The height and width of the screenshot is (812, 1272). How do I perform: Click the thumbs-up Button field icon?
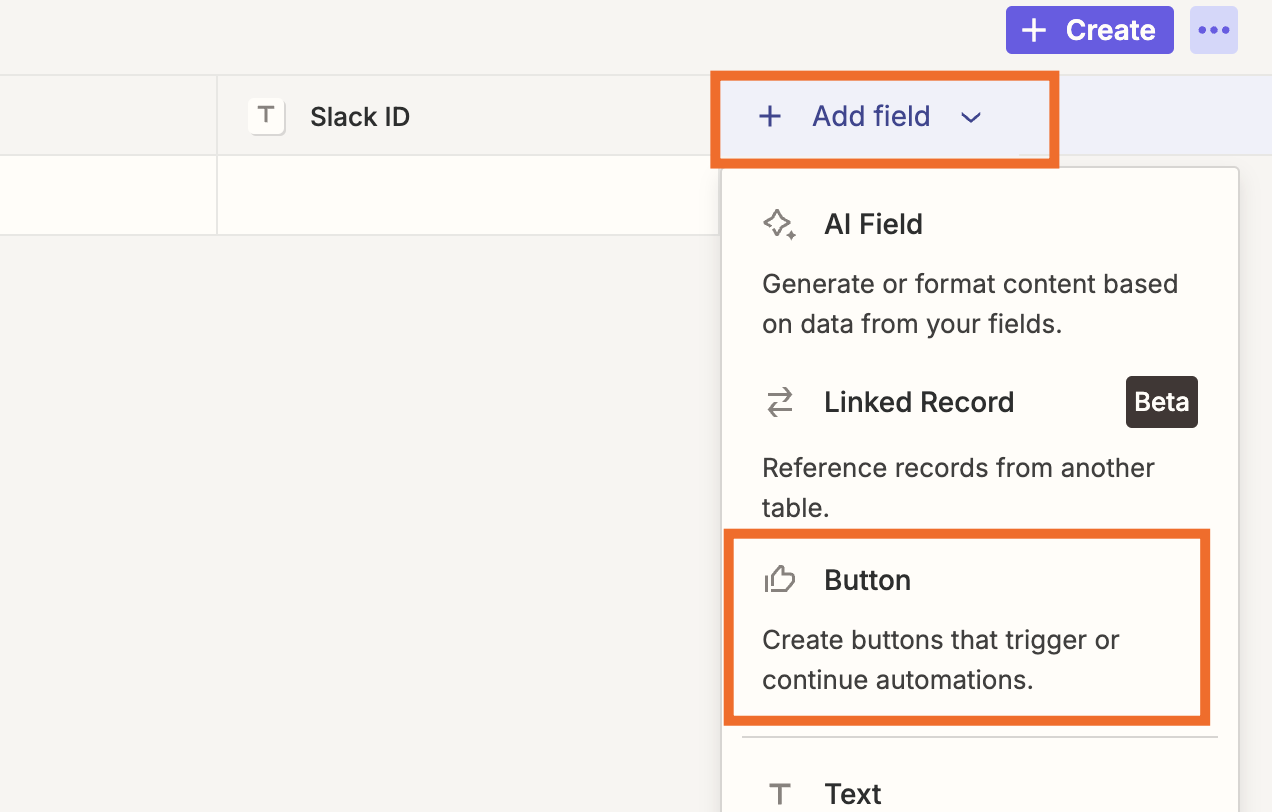(x=779, y=580)
